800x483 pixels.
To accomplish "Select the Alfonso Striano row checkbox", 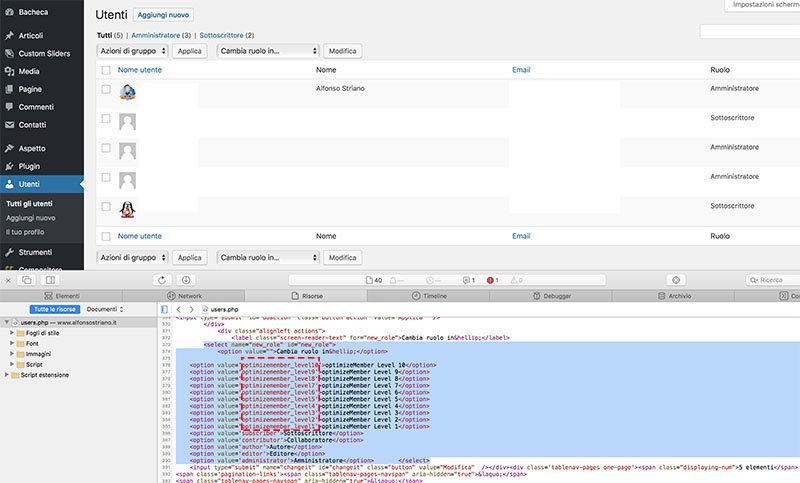I will click(x=106, y=89).
